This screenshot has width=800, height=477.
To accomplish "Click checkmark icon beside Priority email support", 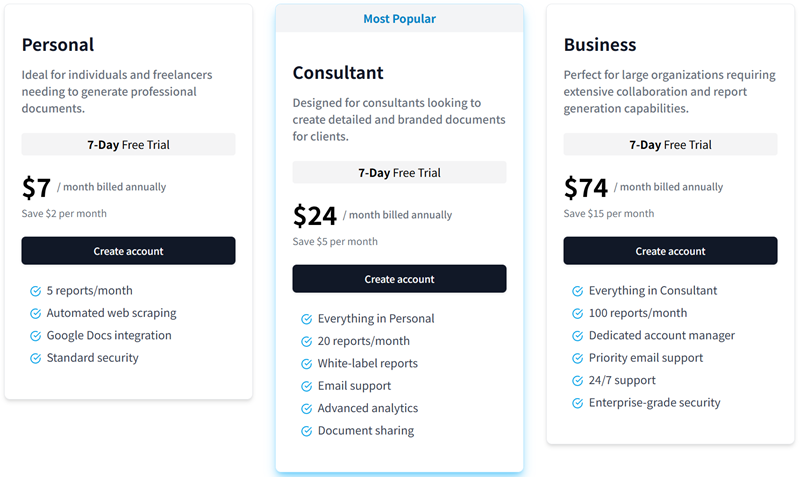I will click(577, 358).
